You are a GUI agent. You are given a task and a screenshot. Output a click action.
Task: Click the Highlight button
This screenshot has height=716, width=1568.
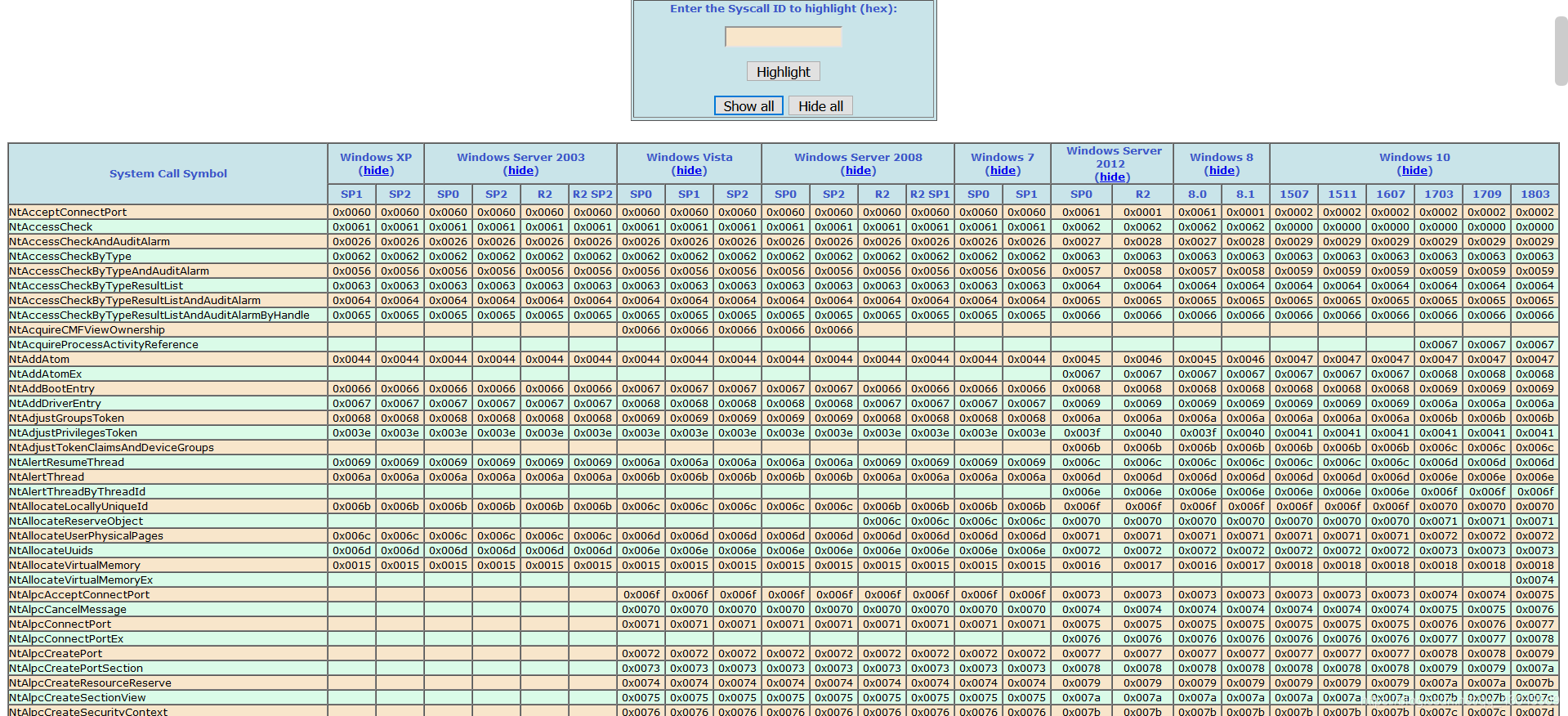783,72
